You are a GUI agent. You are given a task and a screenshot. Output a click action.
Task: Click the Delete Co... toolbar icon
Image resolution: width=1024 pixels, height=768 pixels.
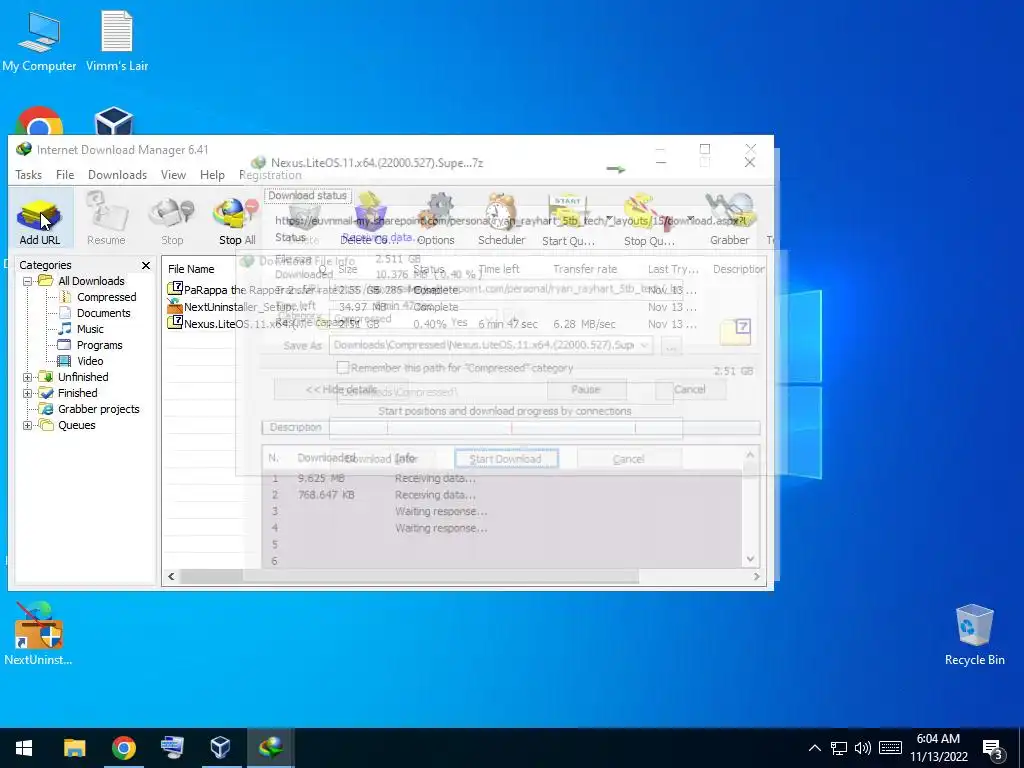coord(370,219)
